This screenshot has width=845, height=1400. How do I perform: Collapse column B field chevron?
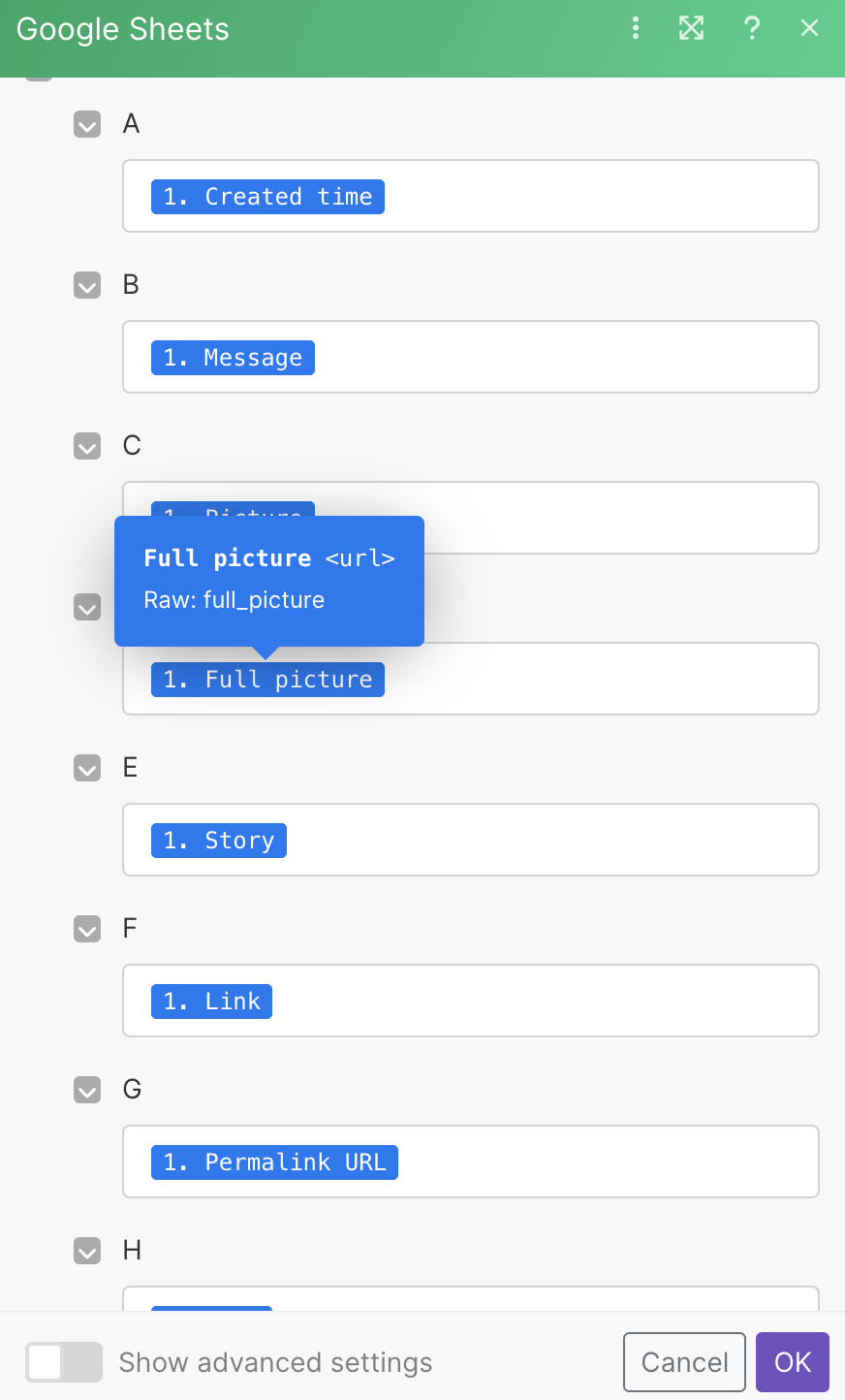tap(87, 285)
